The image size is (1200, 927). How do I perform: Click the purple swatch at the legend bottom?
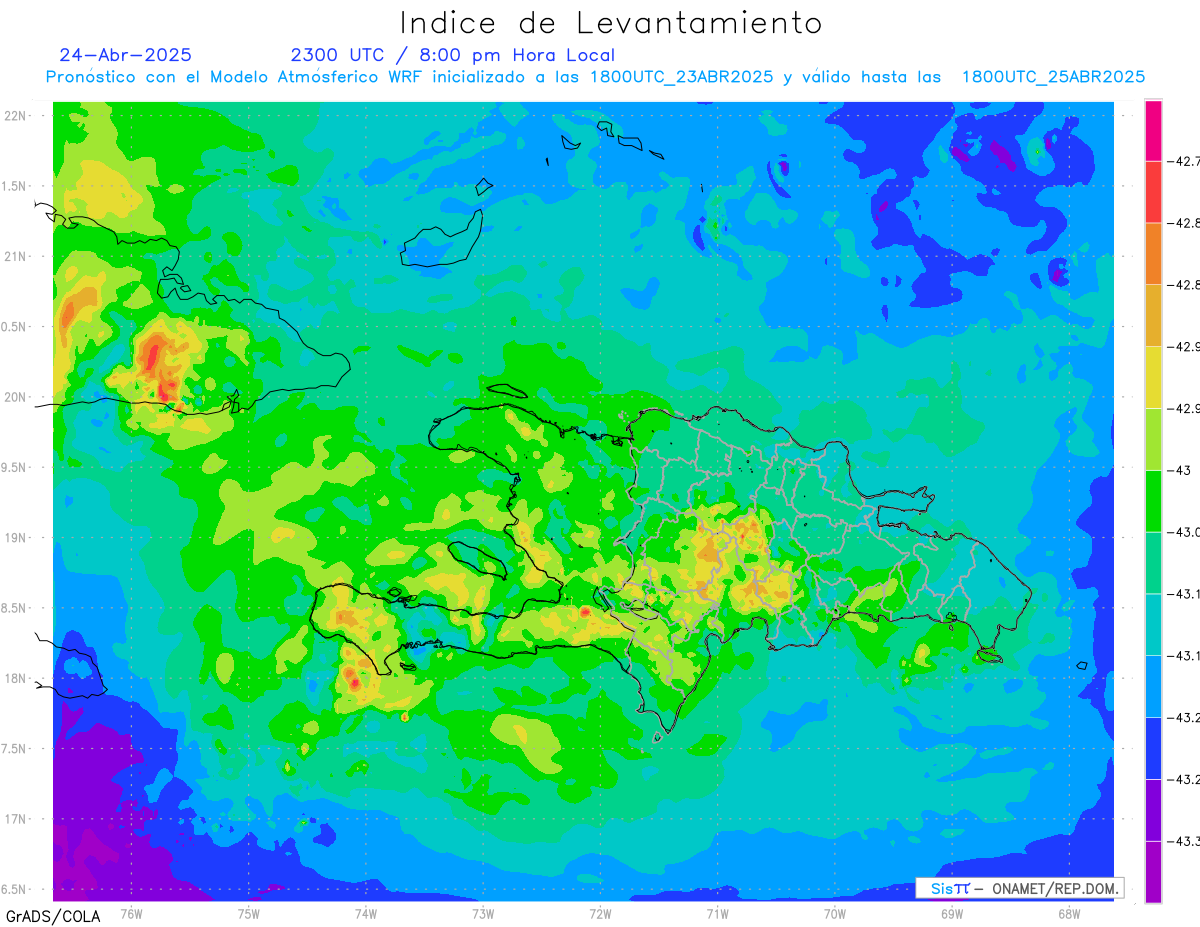pyautogui.click(x=1153, y=872)
